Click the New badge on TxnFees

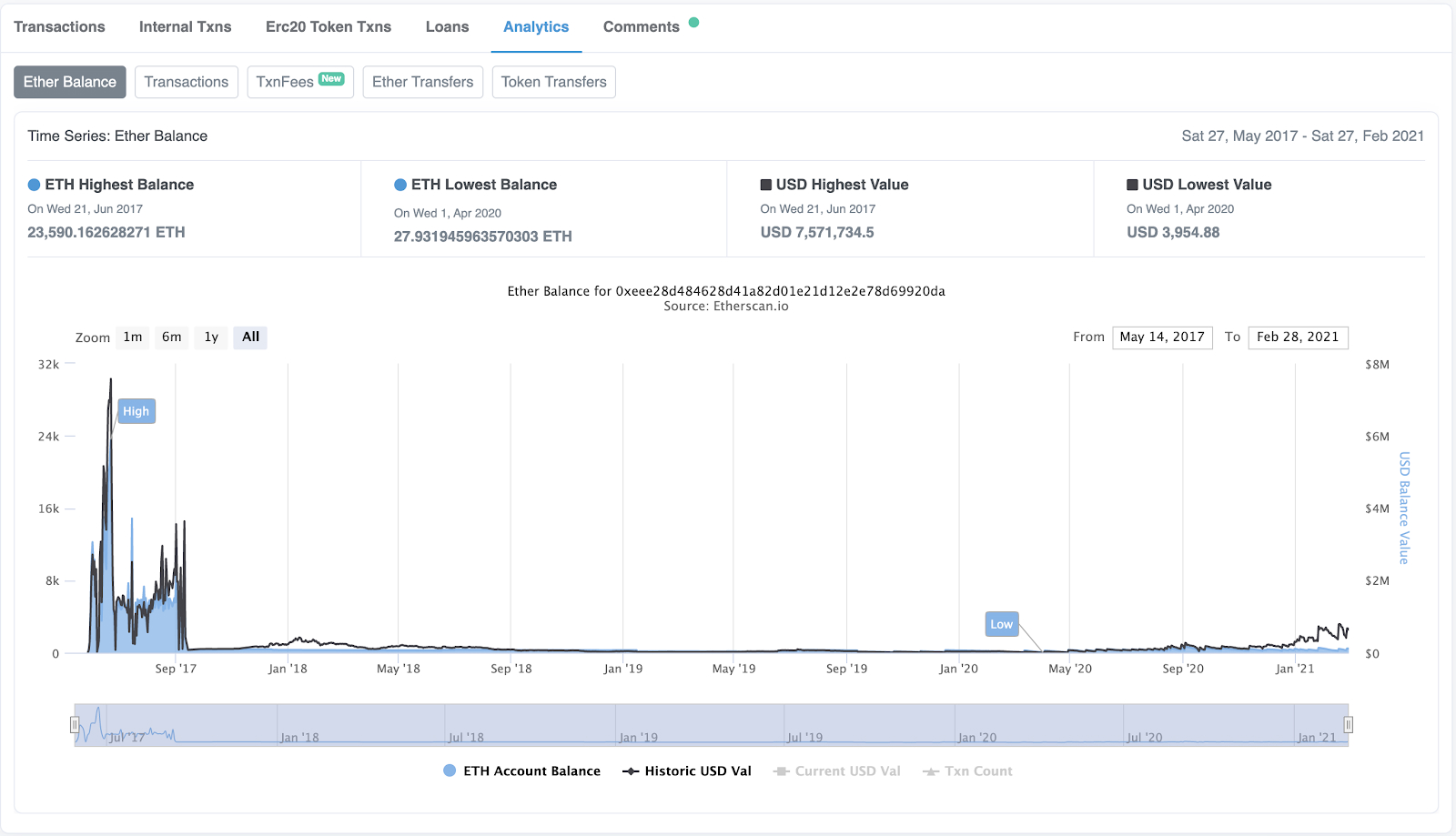331,79
